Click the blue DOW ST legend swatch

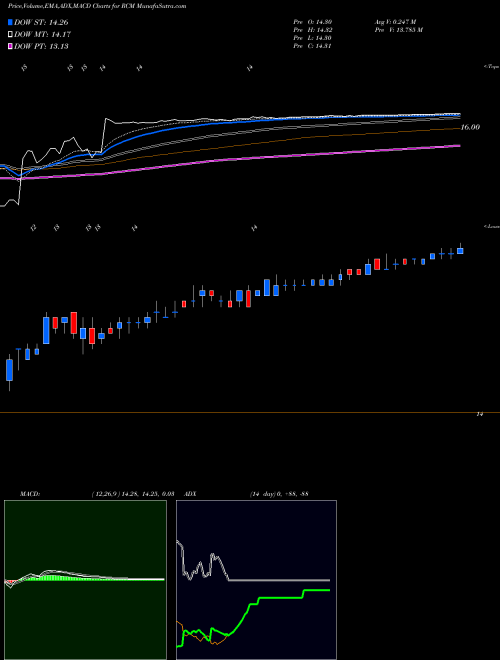tap(10, 22)
